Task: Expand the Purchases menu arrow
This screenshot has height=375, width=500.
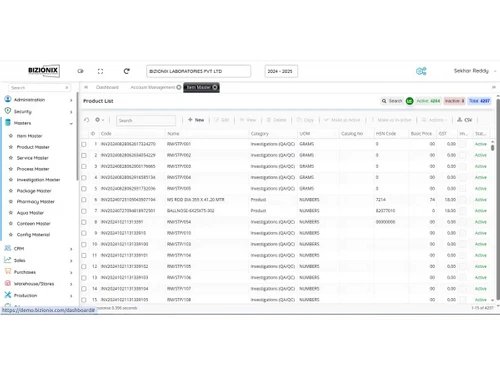Action: pos(71,272)
